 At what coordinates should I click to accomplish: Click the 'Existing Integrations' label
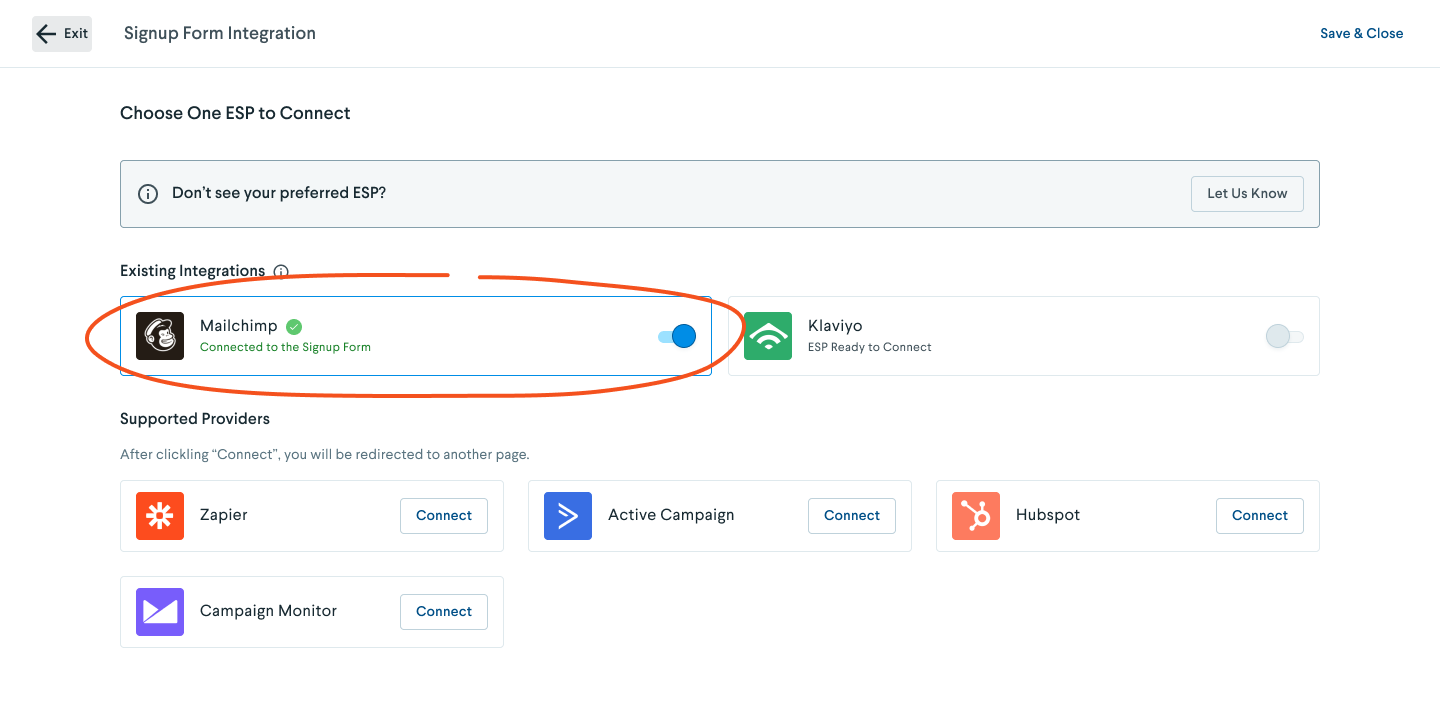pyautogui.click(x=192, y=271)
